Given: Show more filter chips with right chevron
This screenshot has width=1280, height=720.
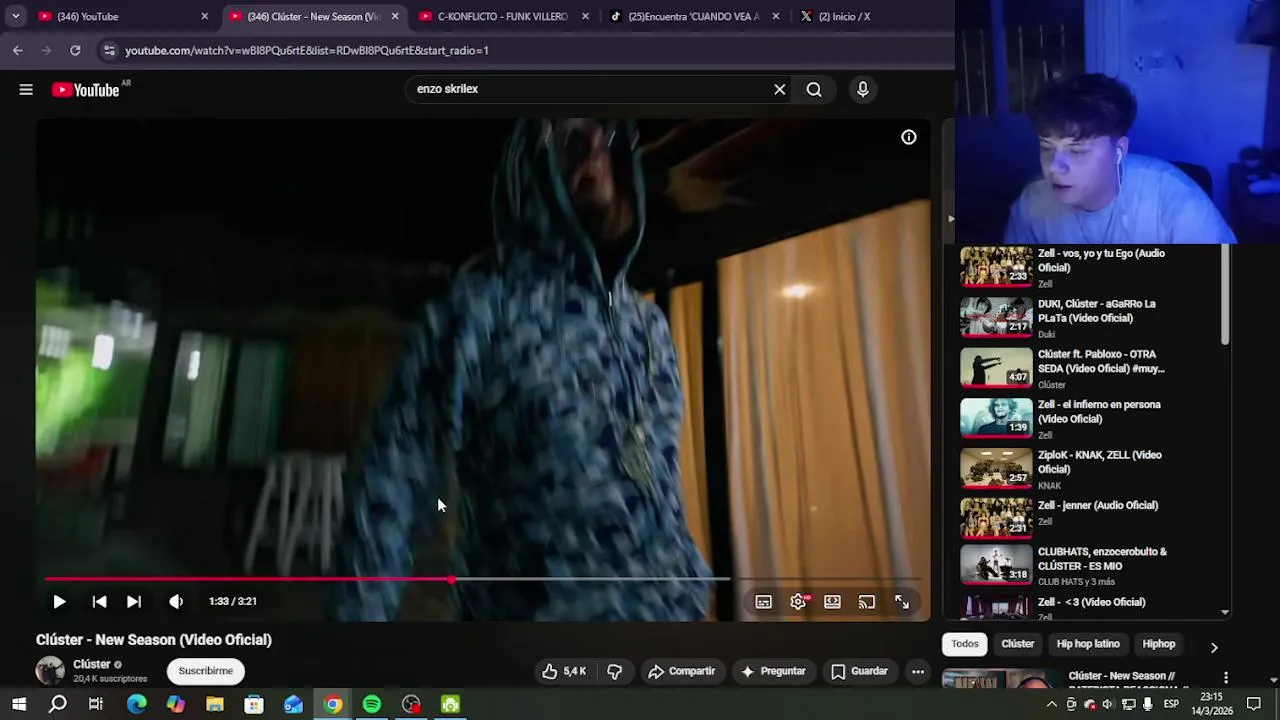Looking at the screenshot, I should tap(1214, 647).
